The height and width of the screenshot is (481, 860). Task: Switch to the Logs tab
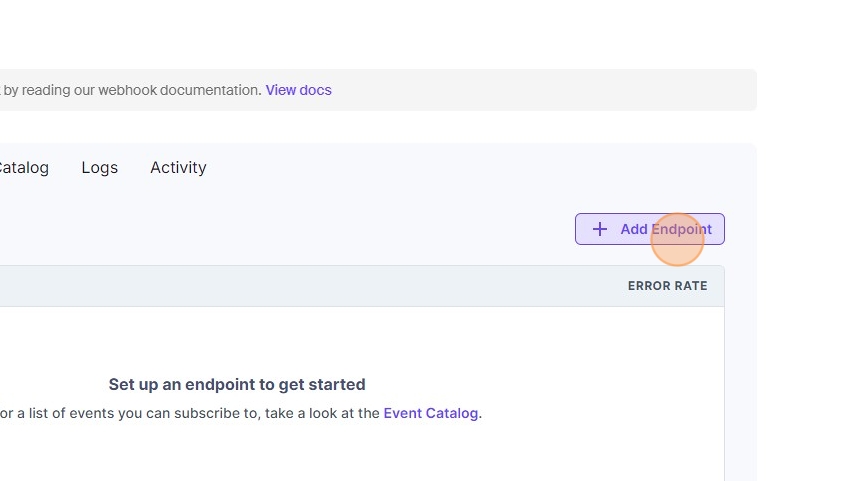click(99, 168)
